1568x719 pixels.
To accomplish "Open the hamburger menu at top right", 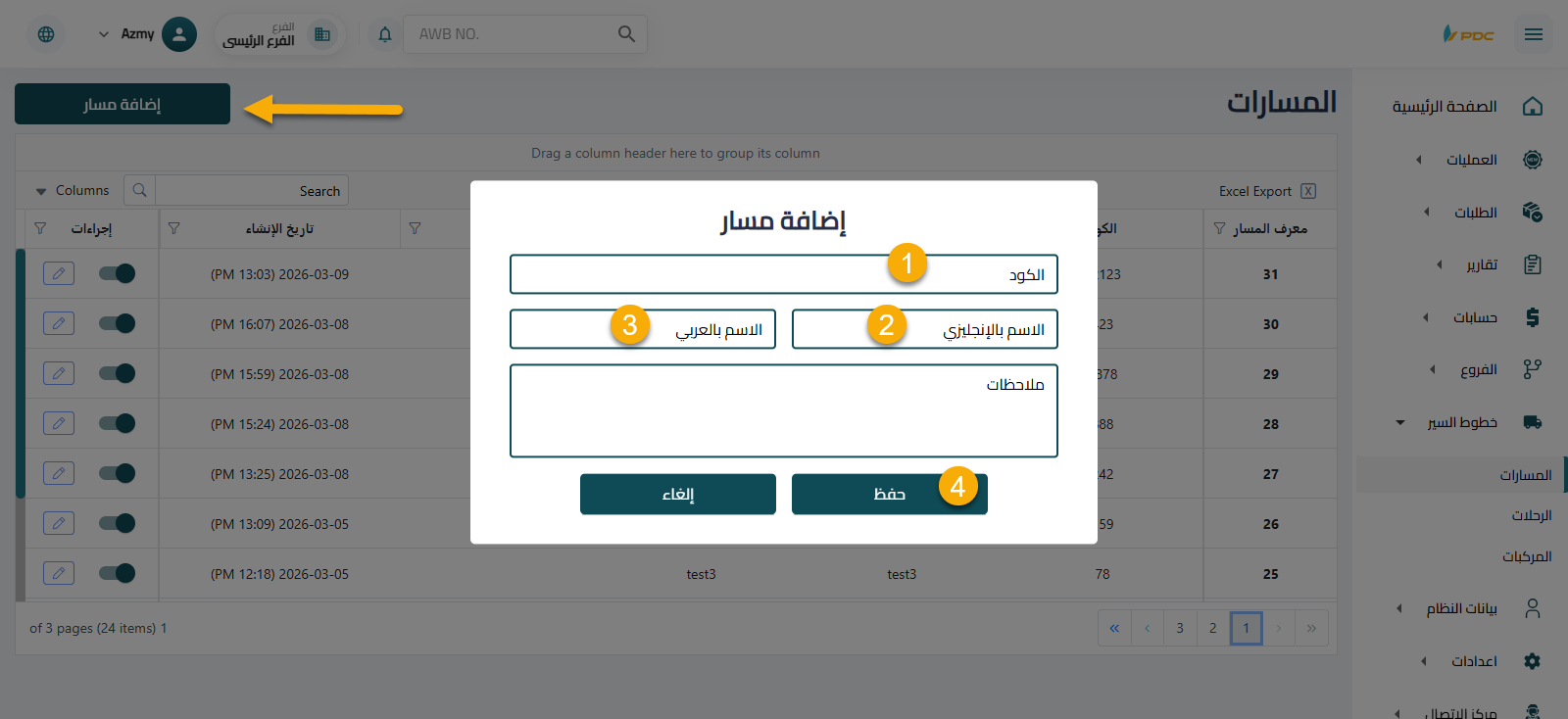I will (x=1534, y=33).
